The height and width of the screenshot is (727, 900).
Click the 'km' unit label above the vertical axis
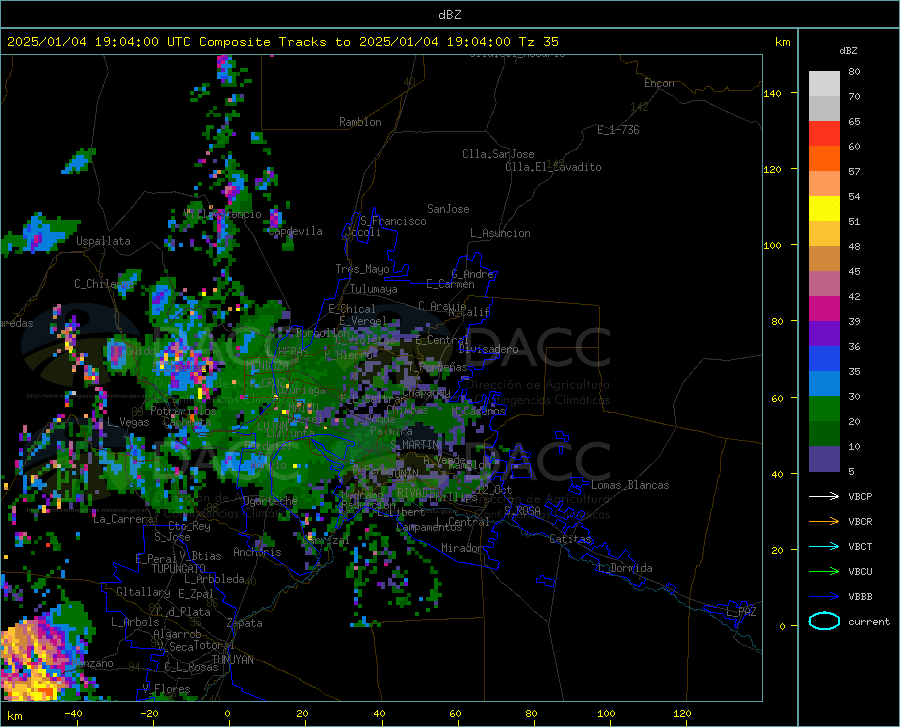pos(782,42)
